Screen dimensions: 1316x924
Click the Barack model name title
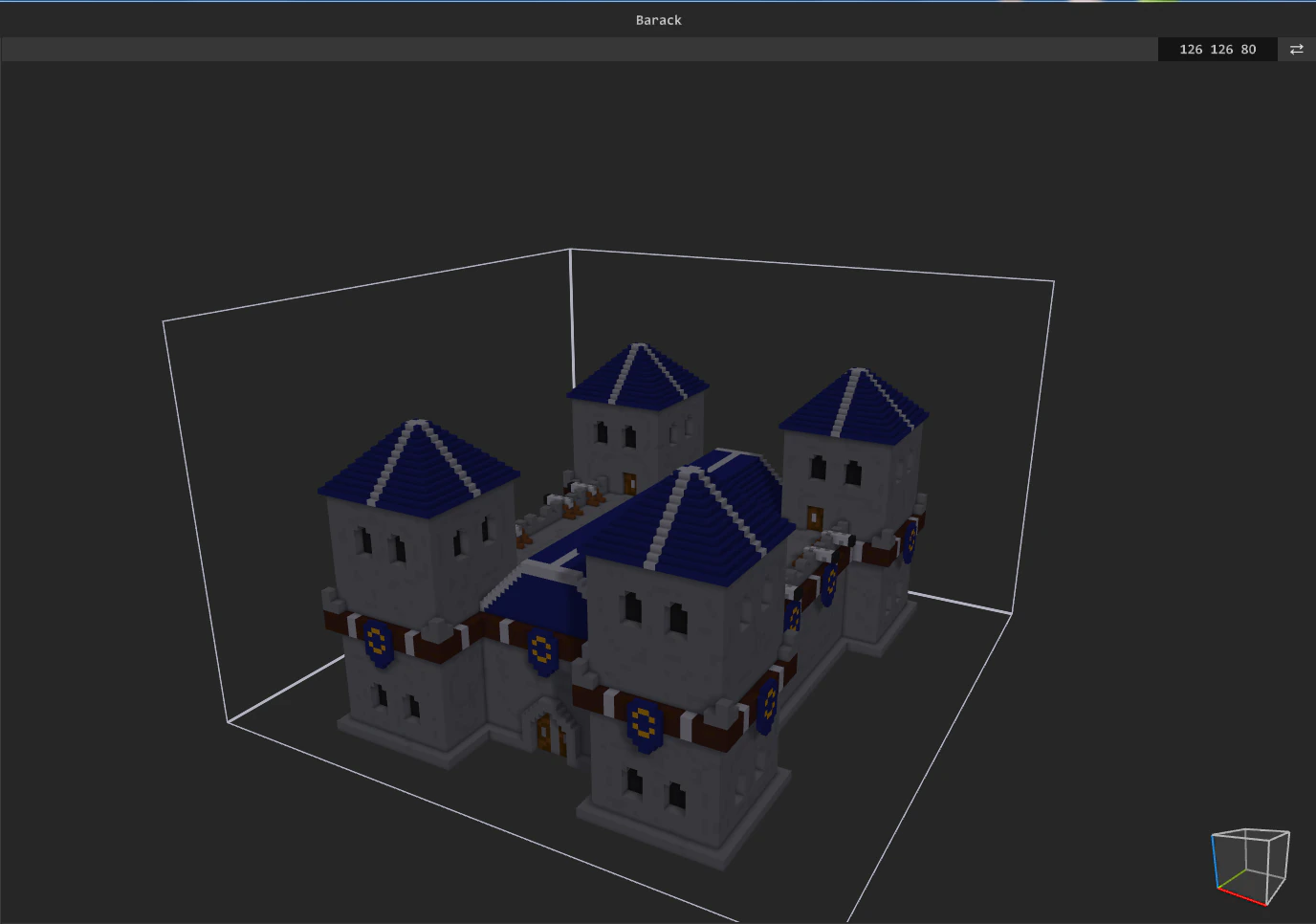658,20
